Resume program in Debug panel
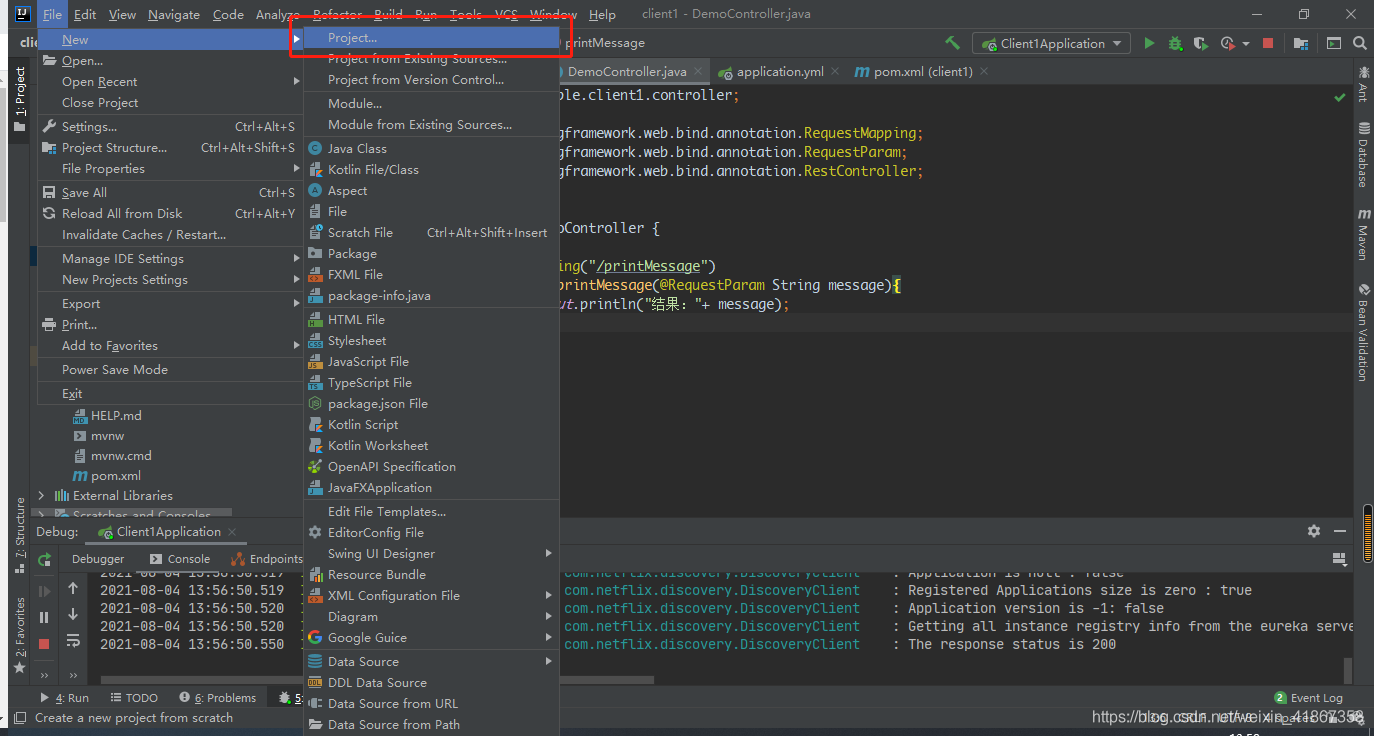The width and height of the screenshot is (1374, 736). coord(44,591)
